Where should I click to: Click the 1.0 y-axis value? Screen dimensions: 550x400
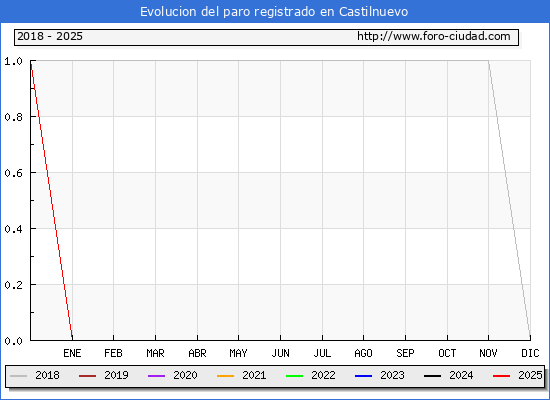pos(13,61)
